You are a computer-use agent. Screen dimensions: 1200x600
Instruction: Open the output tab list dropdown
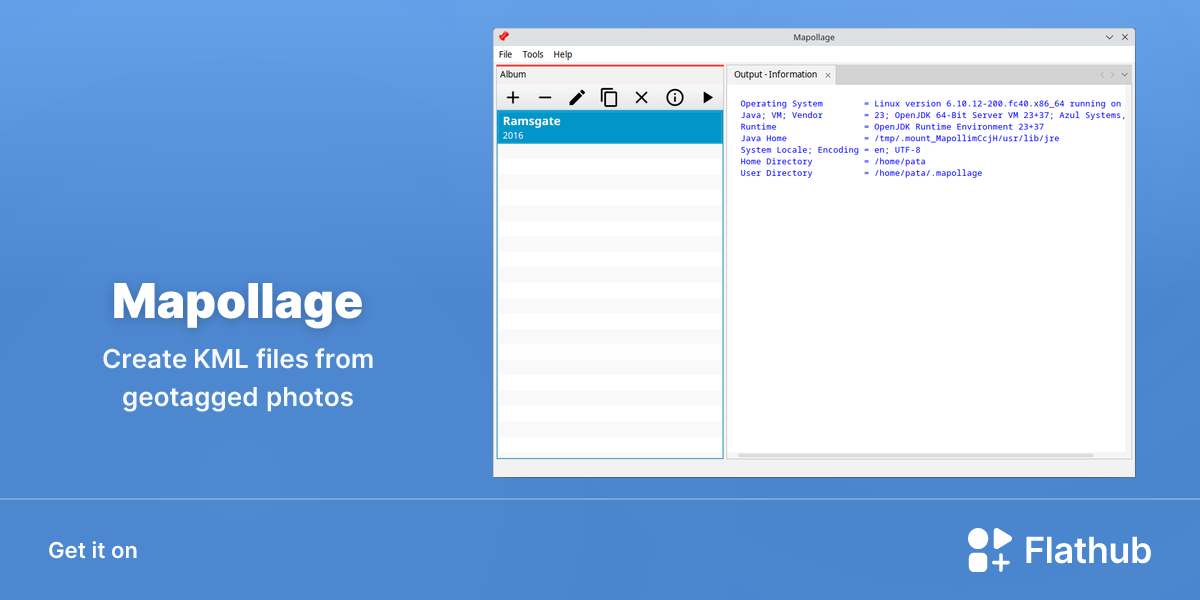(x=1124, y=74)
